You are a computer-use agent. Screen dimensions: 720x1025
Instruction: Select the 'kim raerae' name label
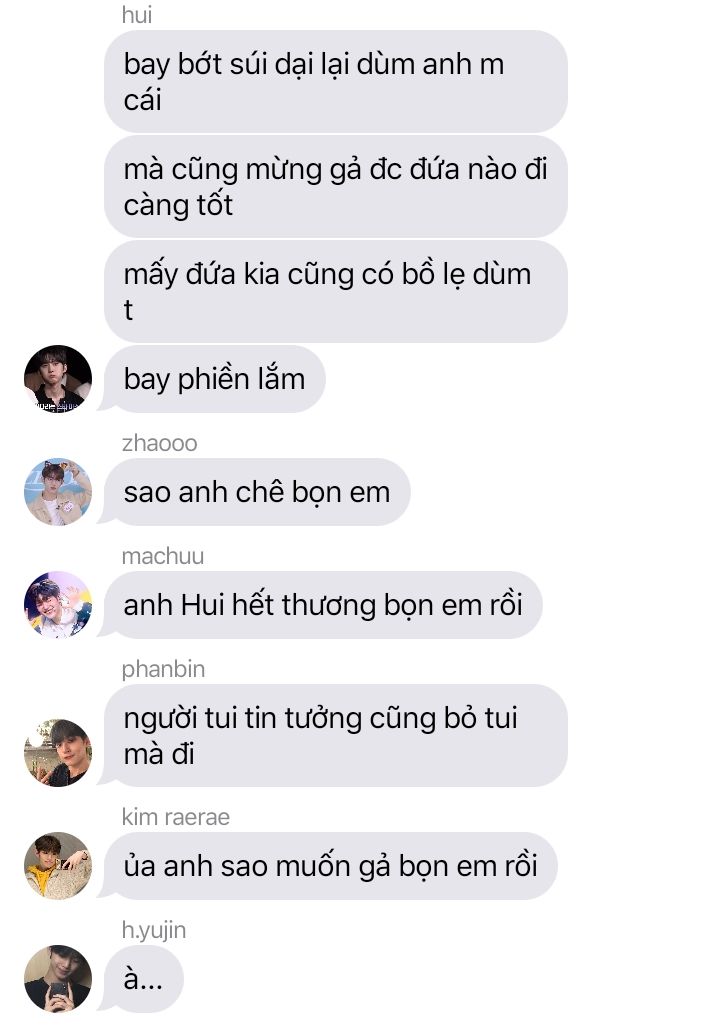tap(176, 817)
